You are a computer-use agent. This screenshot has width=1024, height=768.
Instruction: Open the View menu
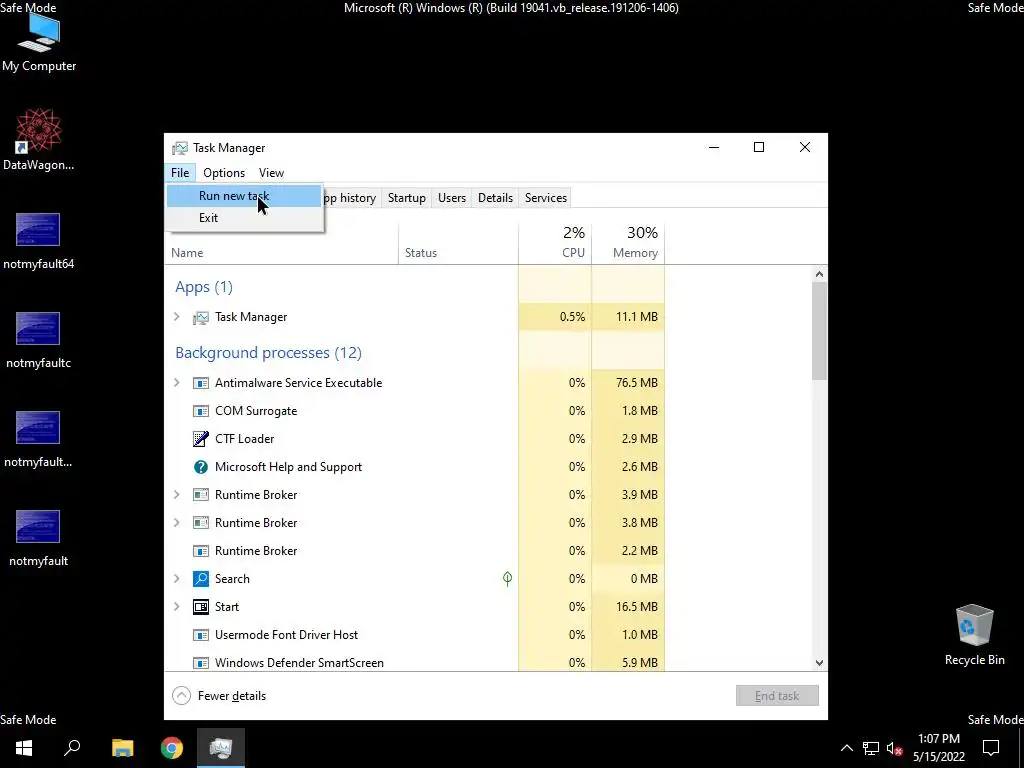(271, 173)
